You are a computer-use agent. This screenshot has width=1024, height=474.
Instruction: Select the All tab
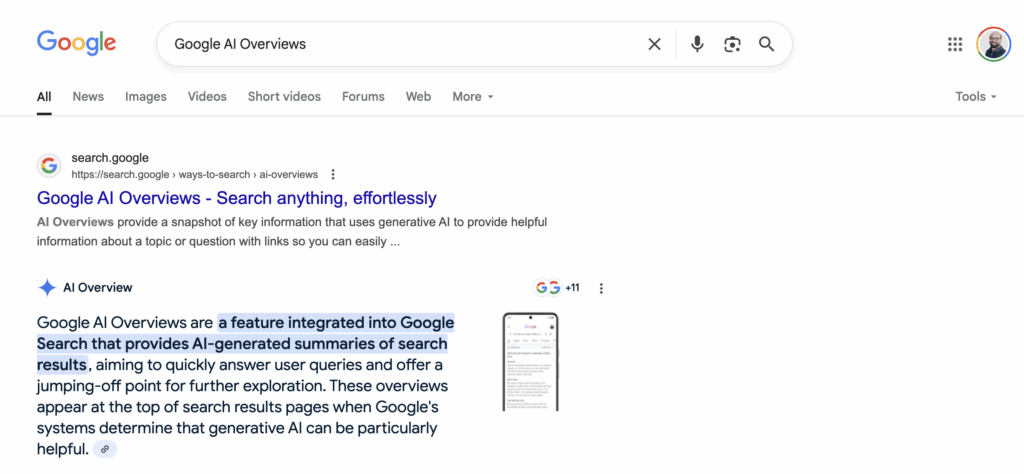click(x=44, y=97)
